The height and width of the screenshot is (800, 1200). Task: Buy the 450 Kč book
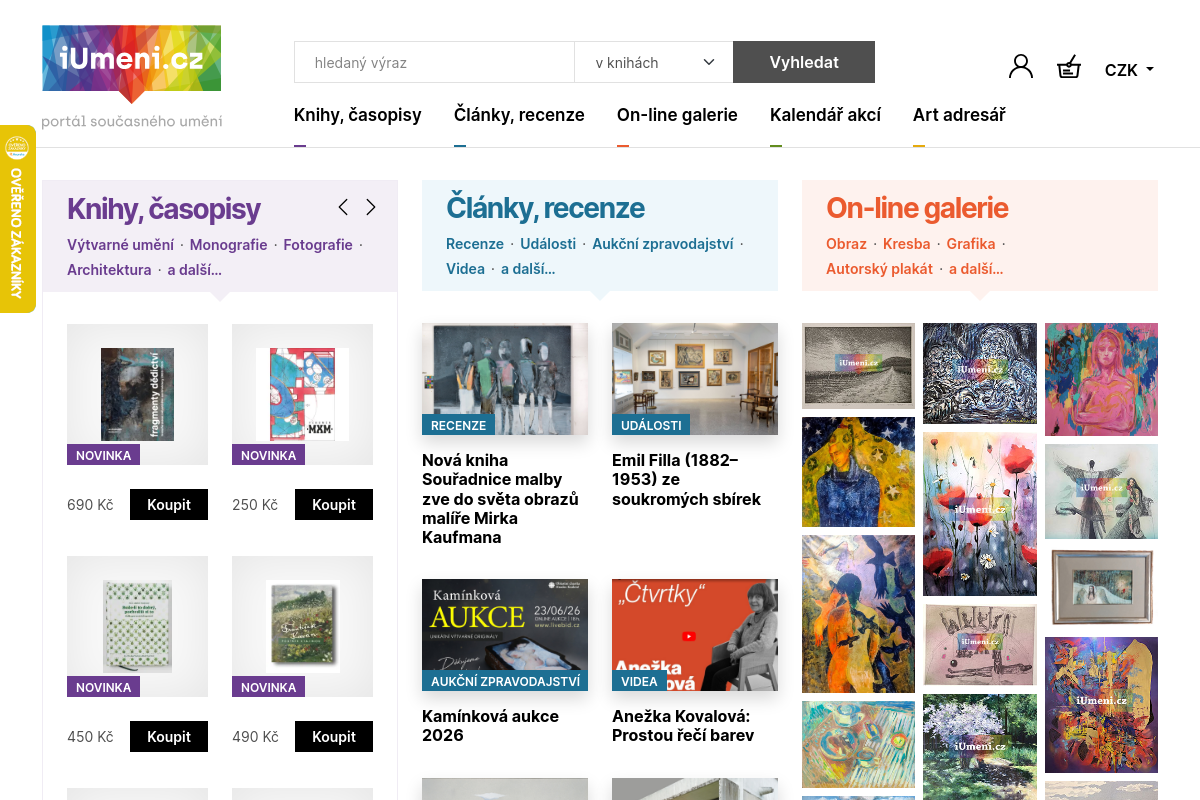tap(169, 737)
